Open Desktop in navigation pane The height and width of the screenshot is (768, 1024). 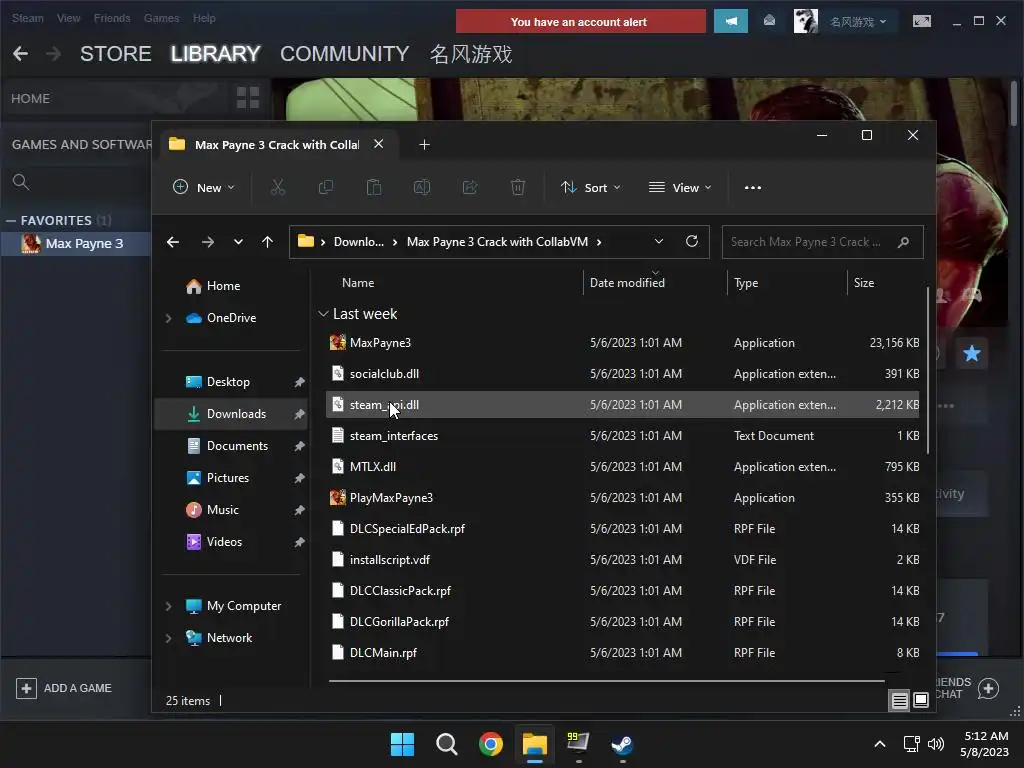(231, 382)
